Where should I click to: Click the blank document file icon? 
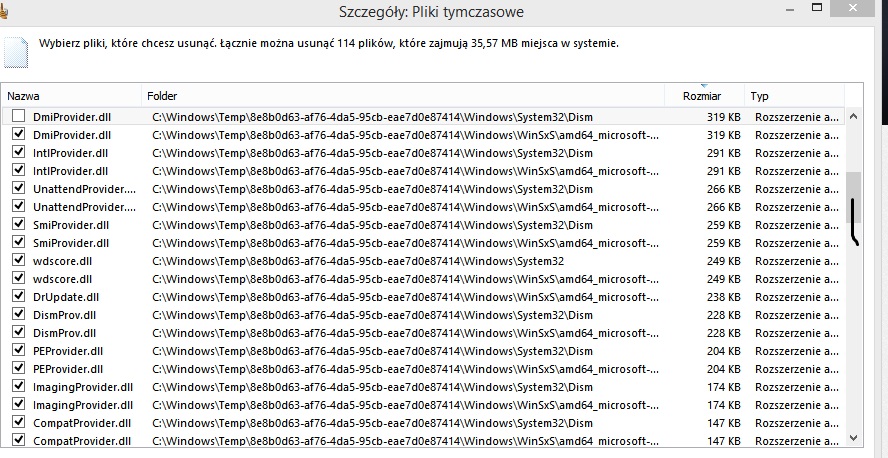pyautogui.click(x=15, y=53)
